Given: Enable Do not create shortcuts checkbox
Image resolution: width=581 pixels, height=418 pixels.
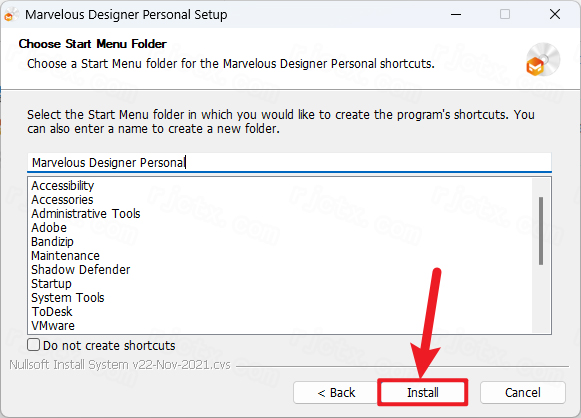Looking at the screenshot, I should pyautogui.click(x=33, y=345).
